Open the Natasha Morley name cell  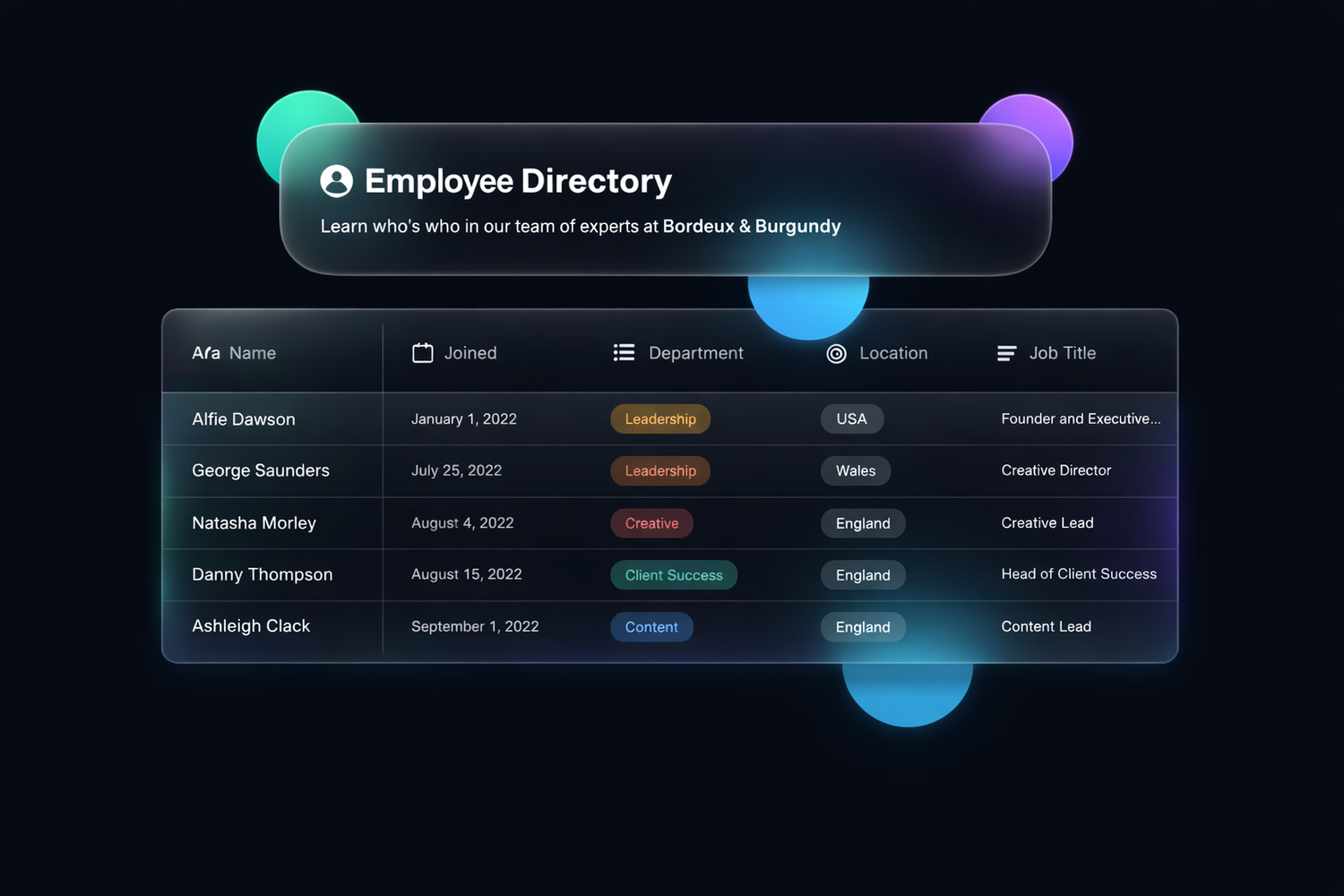point(254,522)
